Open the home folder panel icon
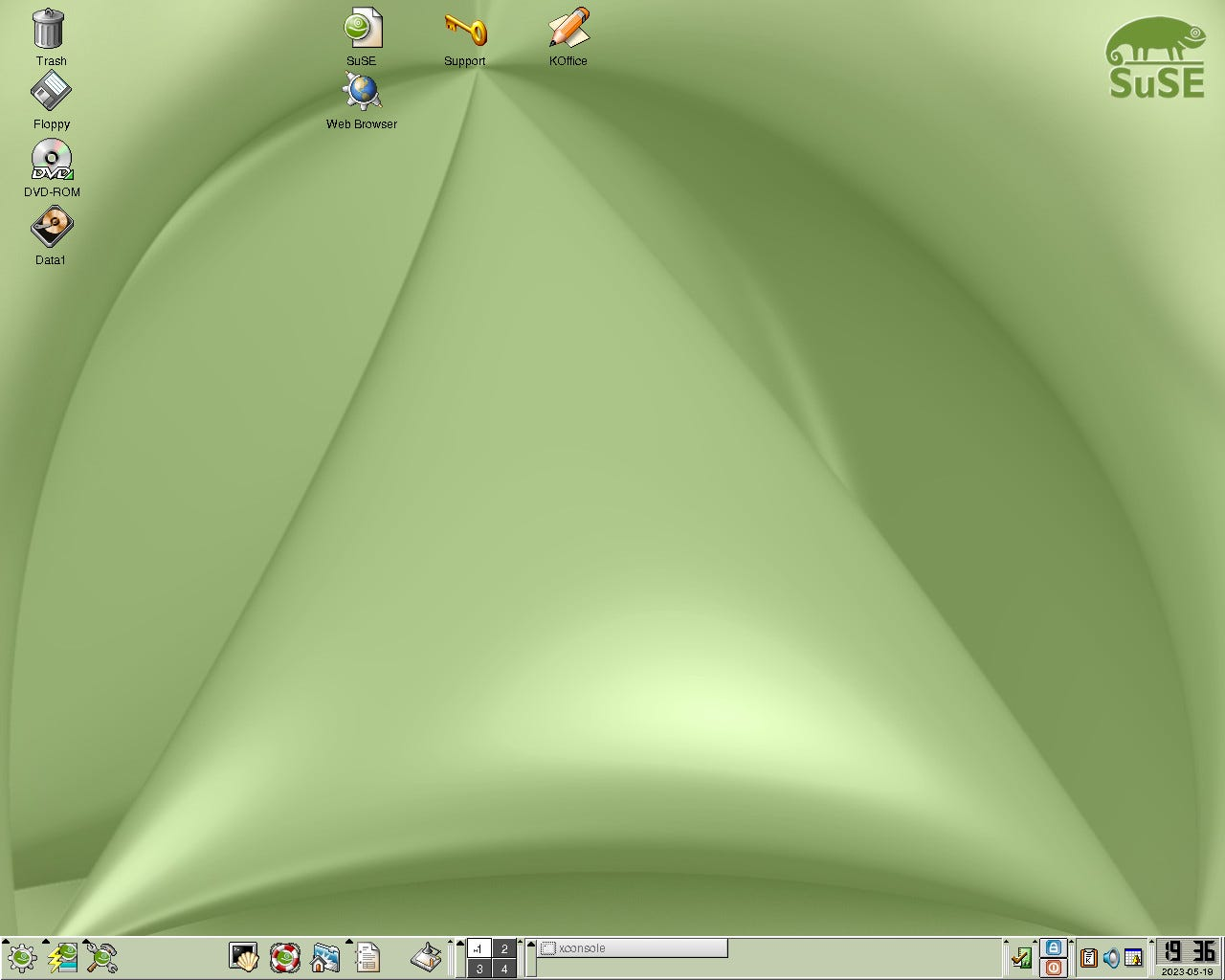This screenshot has height=980, width=1225. click(x=325, y=957)
